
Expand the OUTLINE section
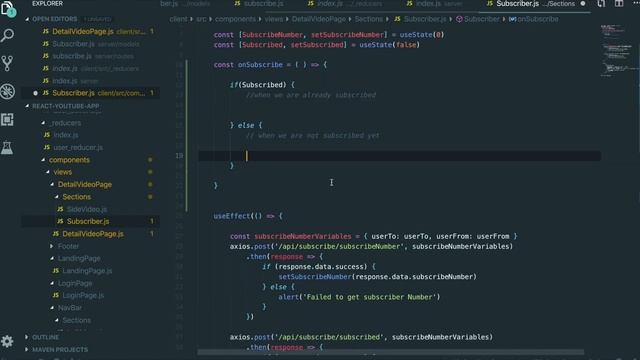tap(27, 337)
